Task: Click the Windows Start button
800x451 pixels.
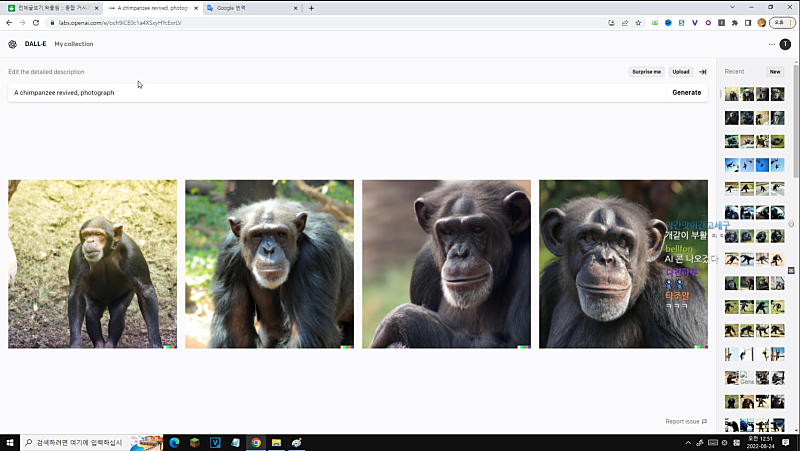Action: pyautogui.click(x=11, y=442)
